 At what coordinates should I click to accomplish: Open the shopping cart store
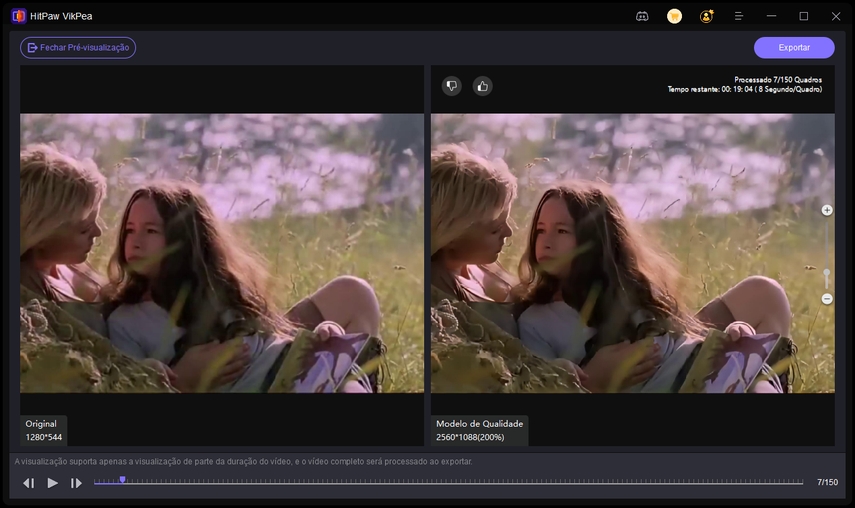675,16
